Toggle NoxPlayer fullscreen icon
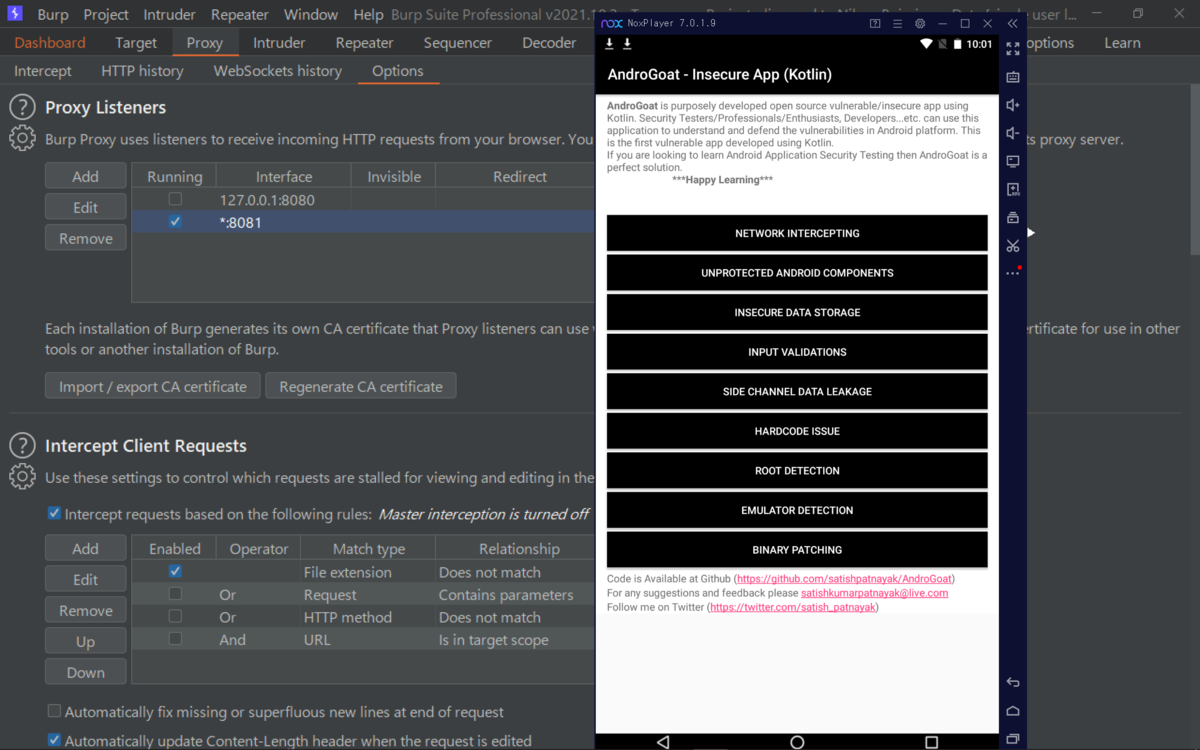 click(1013, 48)
